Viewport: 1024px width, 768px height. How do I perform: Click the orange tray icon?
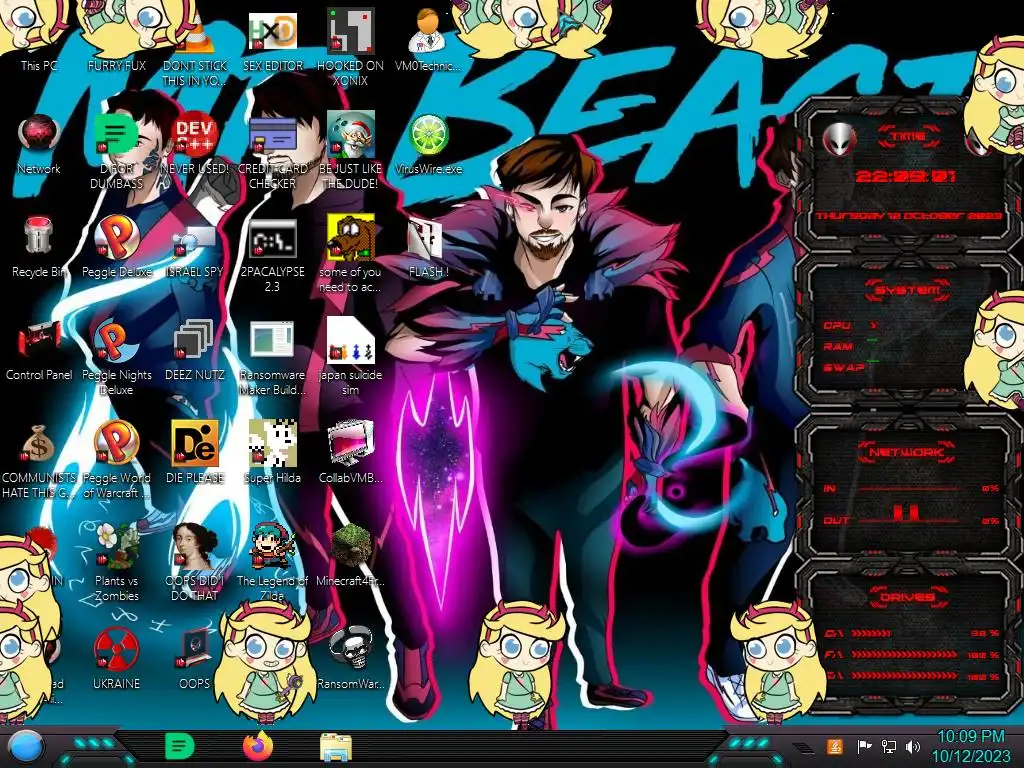coord(834,746)
